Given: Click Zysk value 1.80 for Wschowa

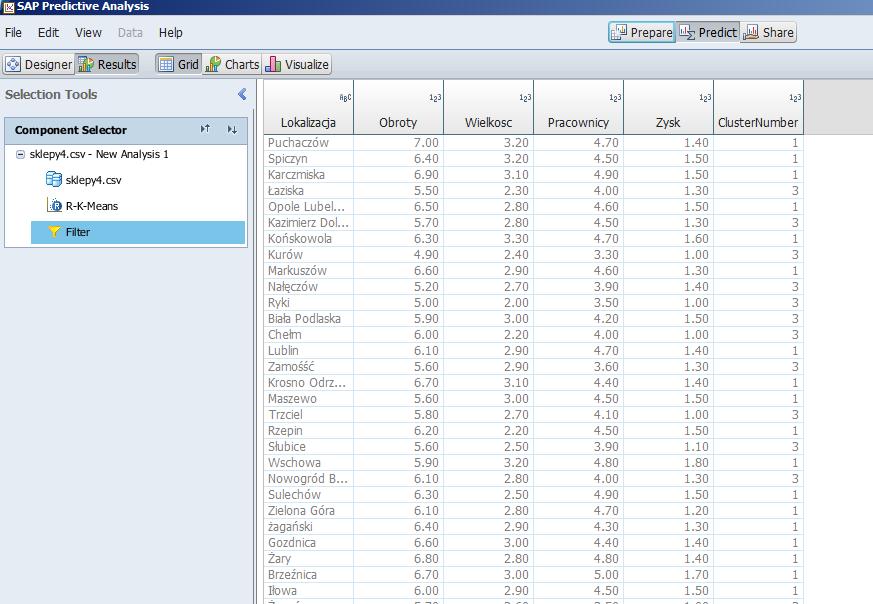Looking at the screenshot, I should [x=669, y=463].
